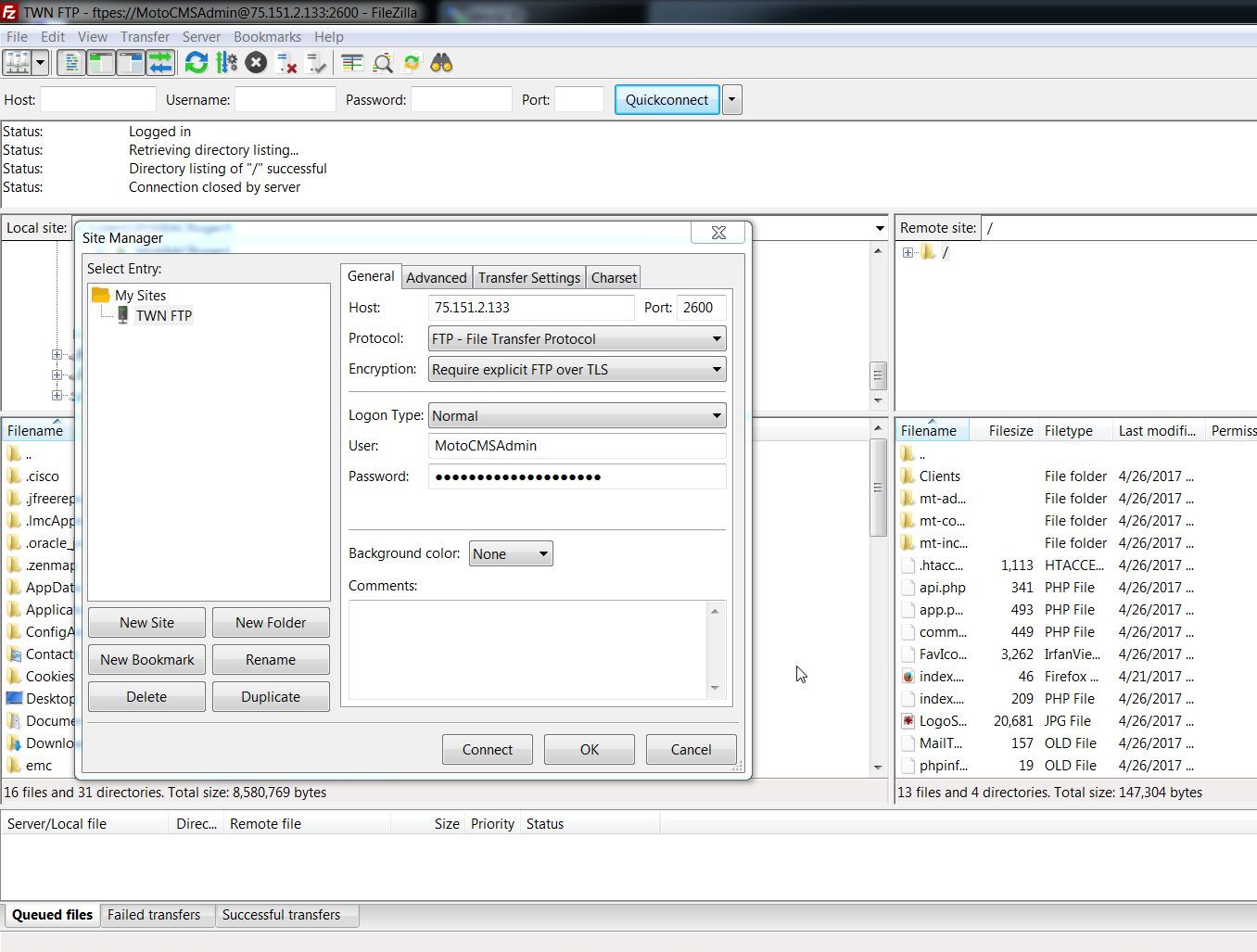The width and height of the screenshot is (1257, 952).
Task: Refresh file and folder lists icon
Action: [197, 63]
